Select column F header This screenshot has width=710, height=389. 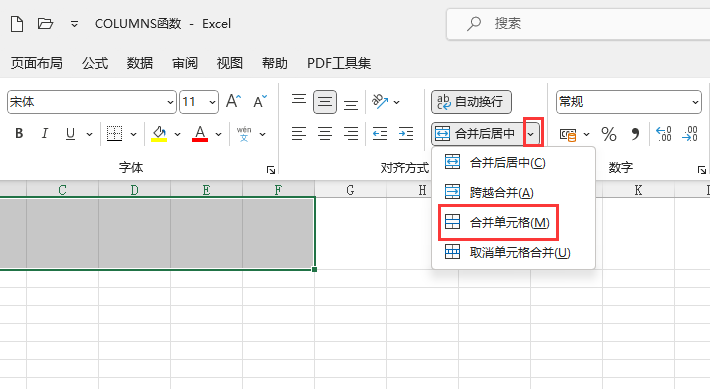[x=278, y=190]
